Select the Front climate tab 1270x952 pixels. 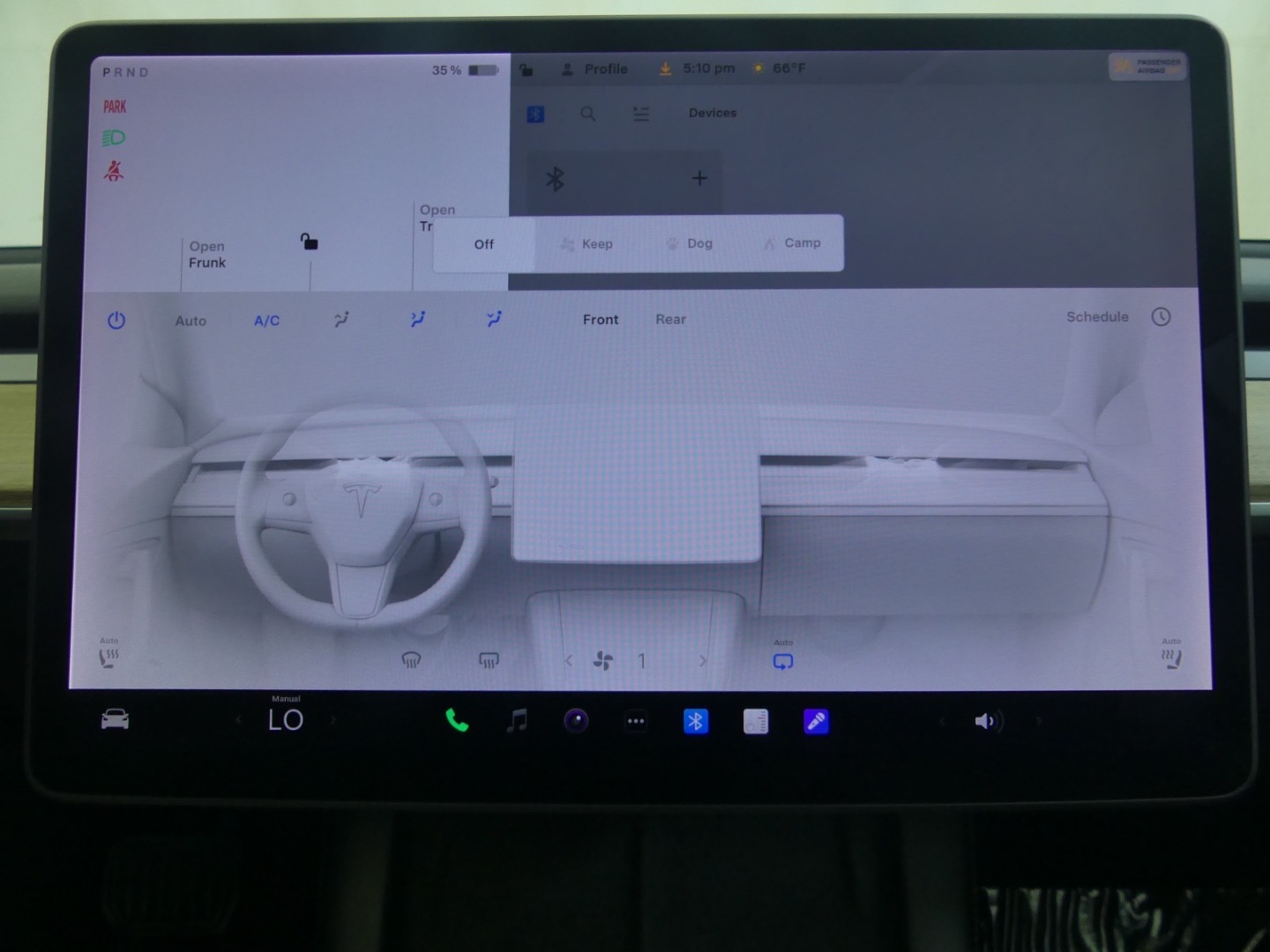[601, 319]
